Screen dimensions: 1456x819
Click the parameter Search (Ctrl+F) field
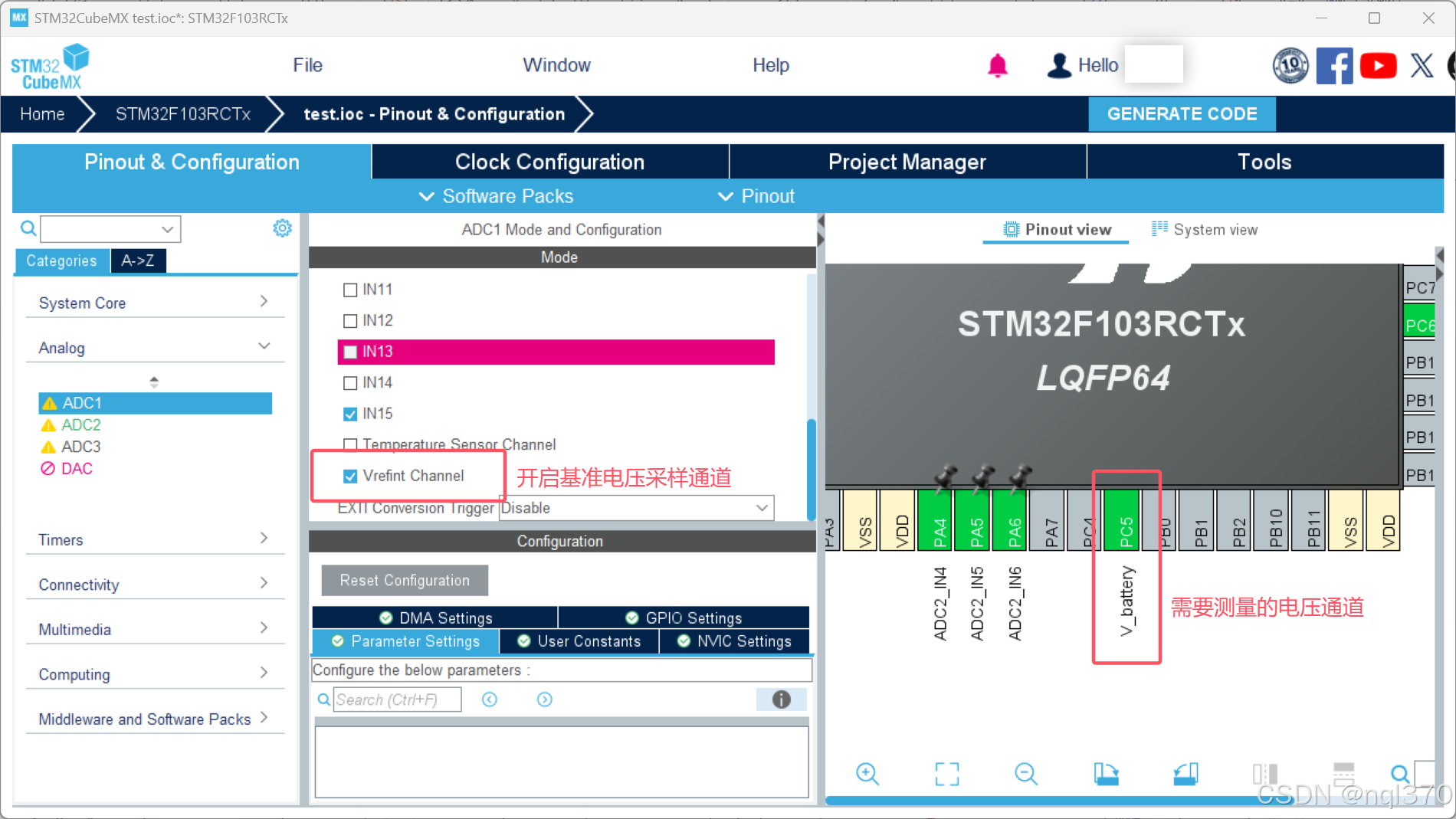[x=397, y=699]
